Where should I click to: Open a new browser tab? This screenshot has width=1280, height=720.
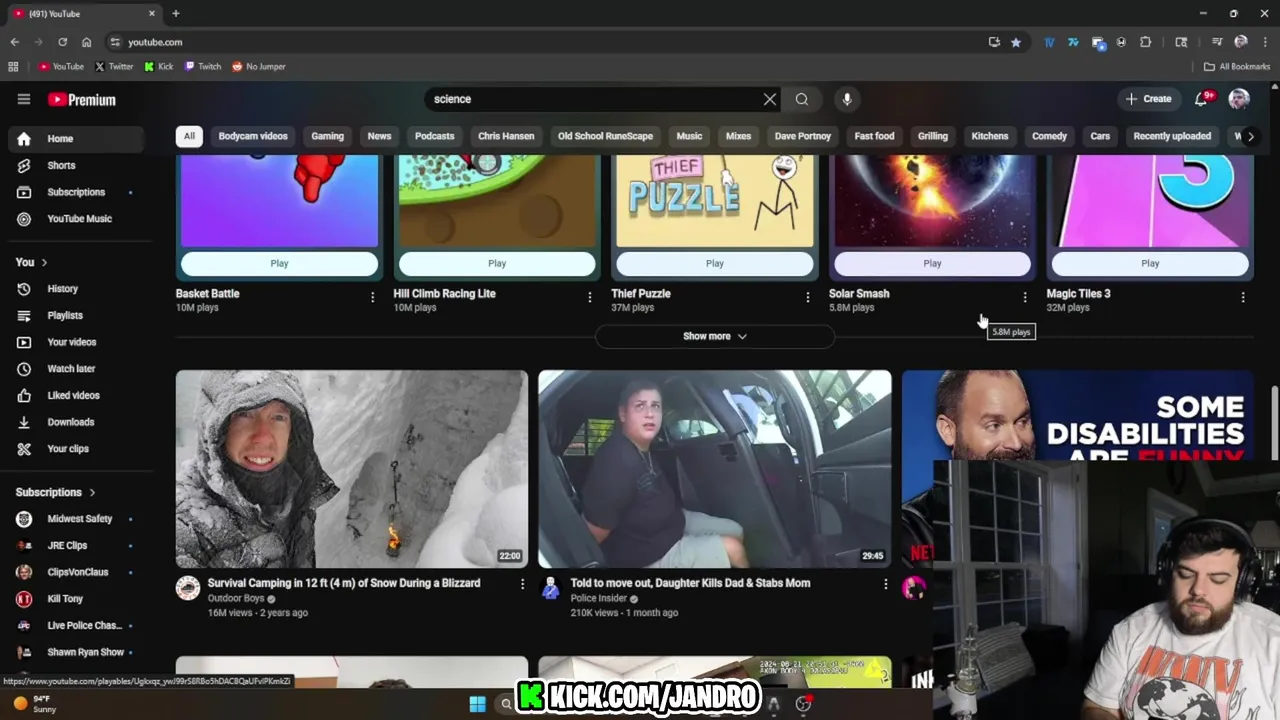click(176, 13)
